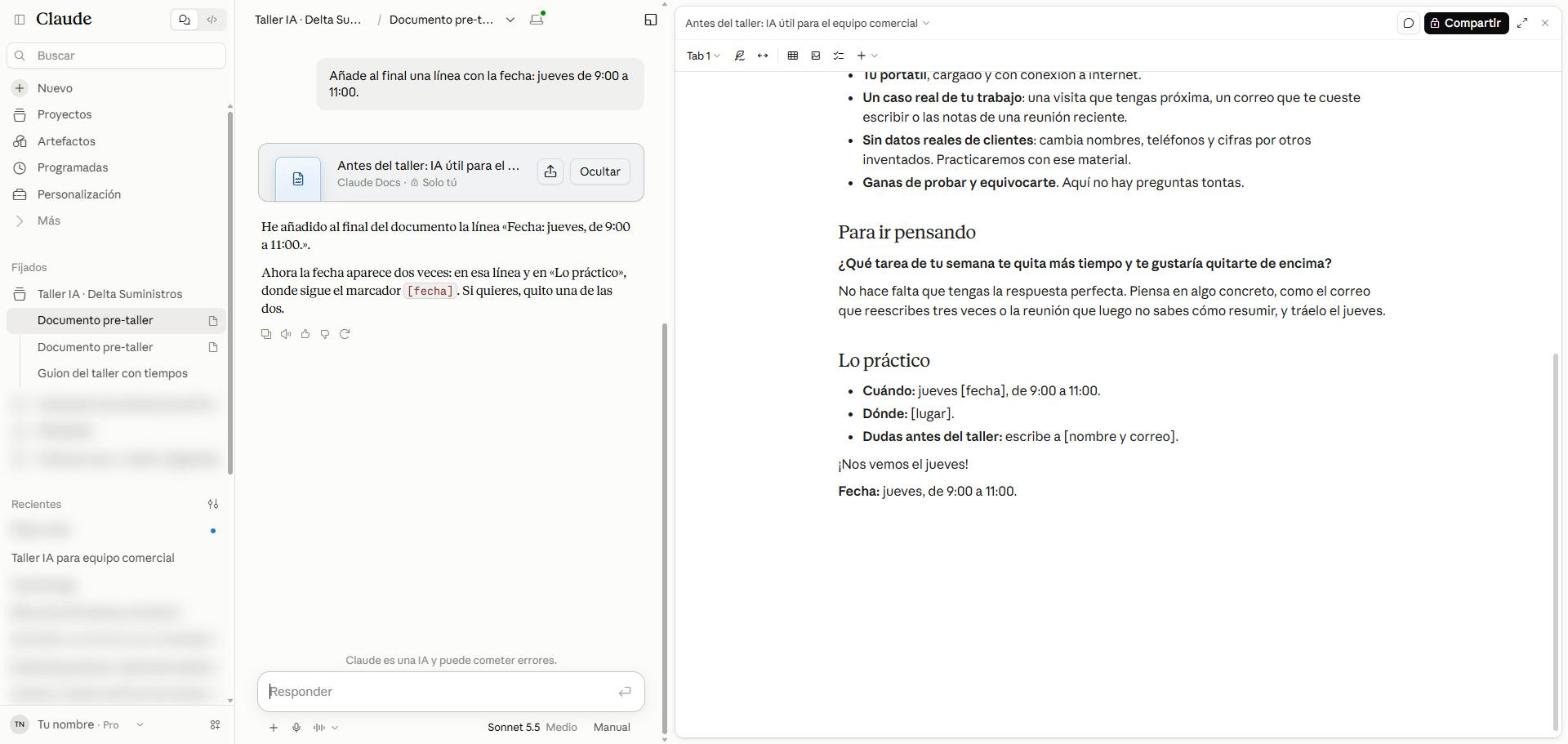This screenshot has height=744, width=1568.
Task: Regenerate the response with retry icon
Action: (x=345, y=334)
